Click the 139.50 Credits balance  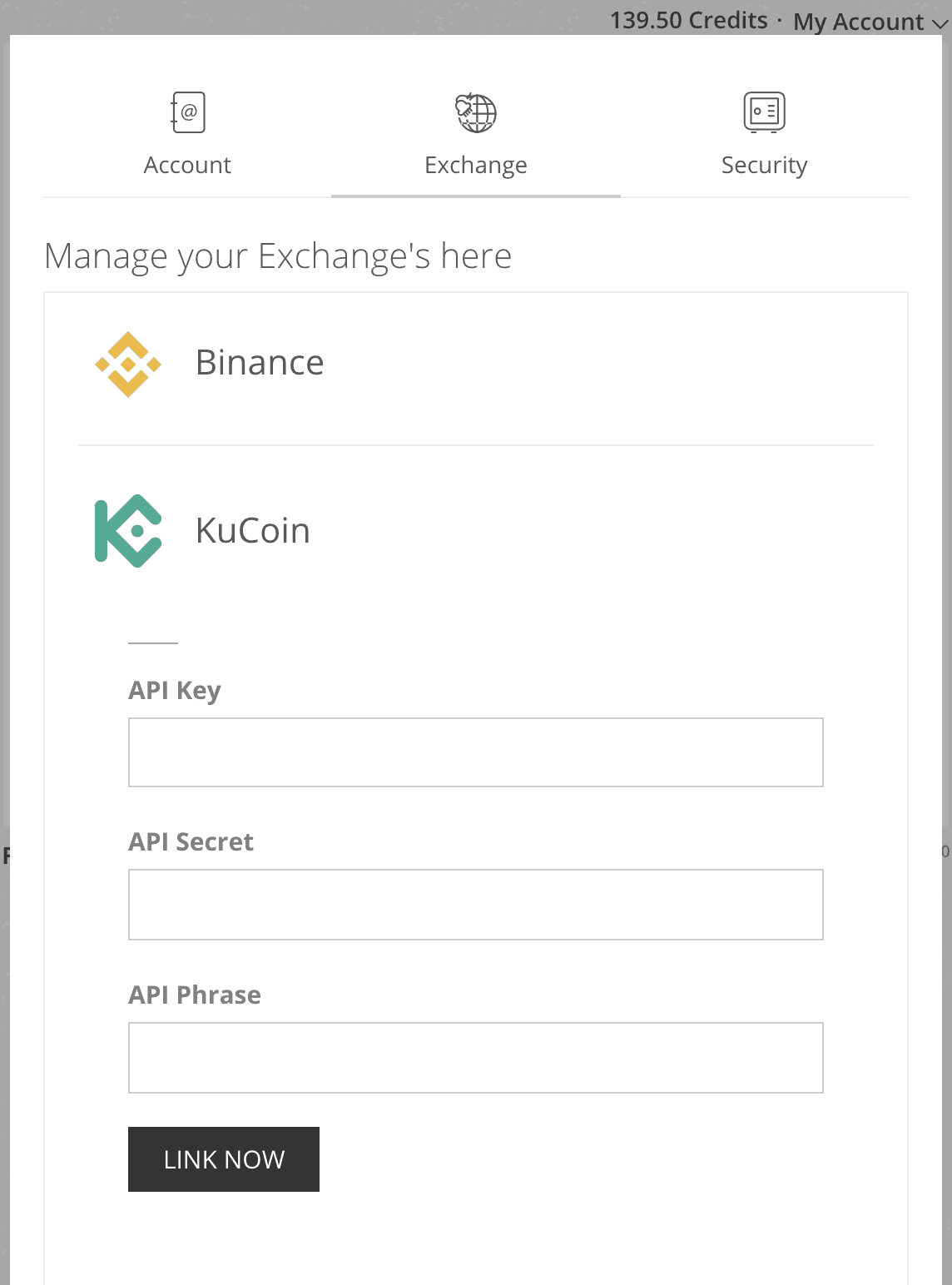click(689, 21)
